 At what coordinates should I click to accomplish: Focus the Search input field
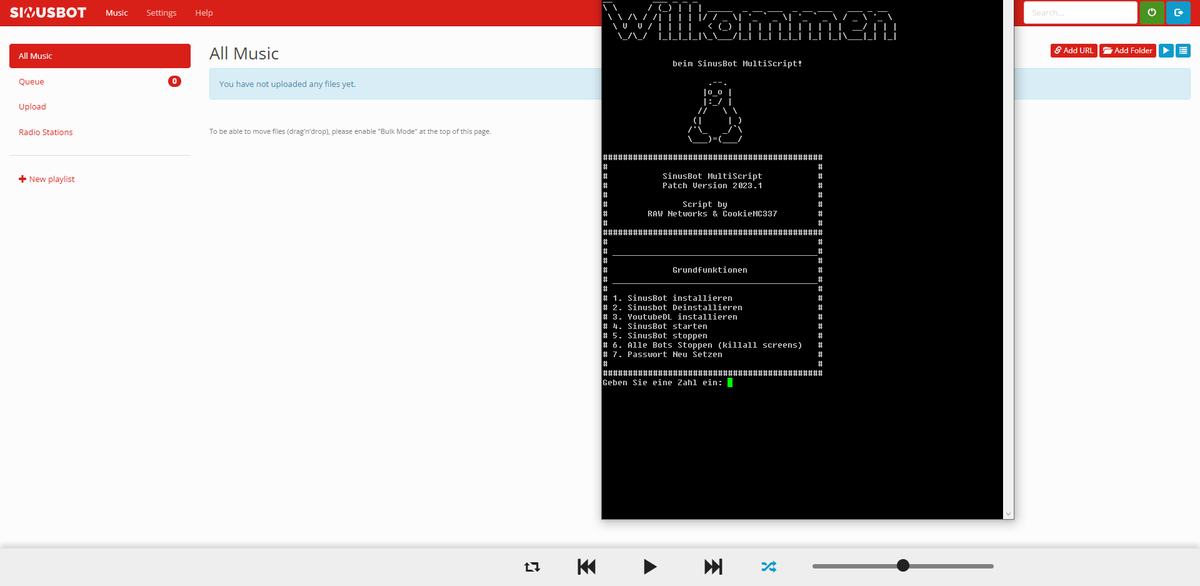[1080, 12]
